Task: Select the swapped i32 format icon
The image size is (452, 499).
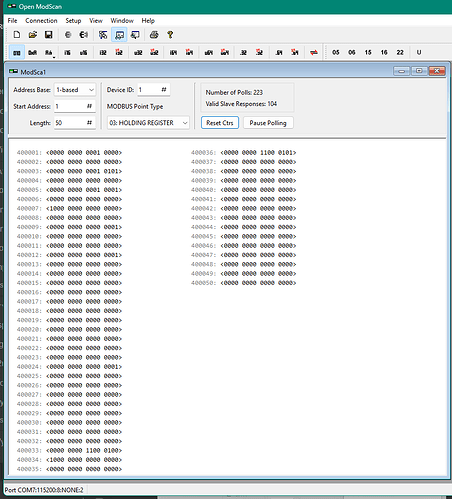Action: [x=119, y=52]
